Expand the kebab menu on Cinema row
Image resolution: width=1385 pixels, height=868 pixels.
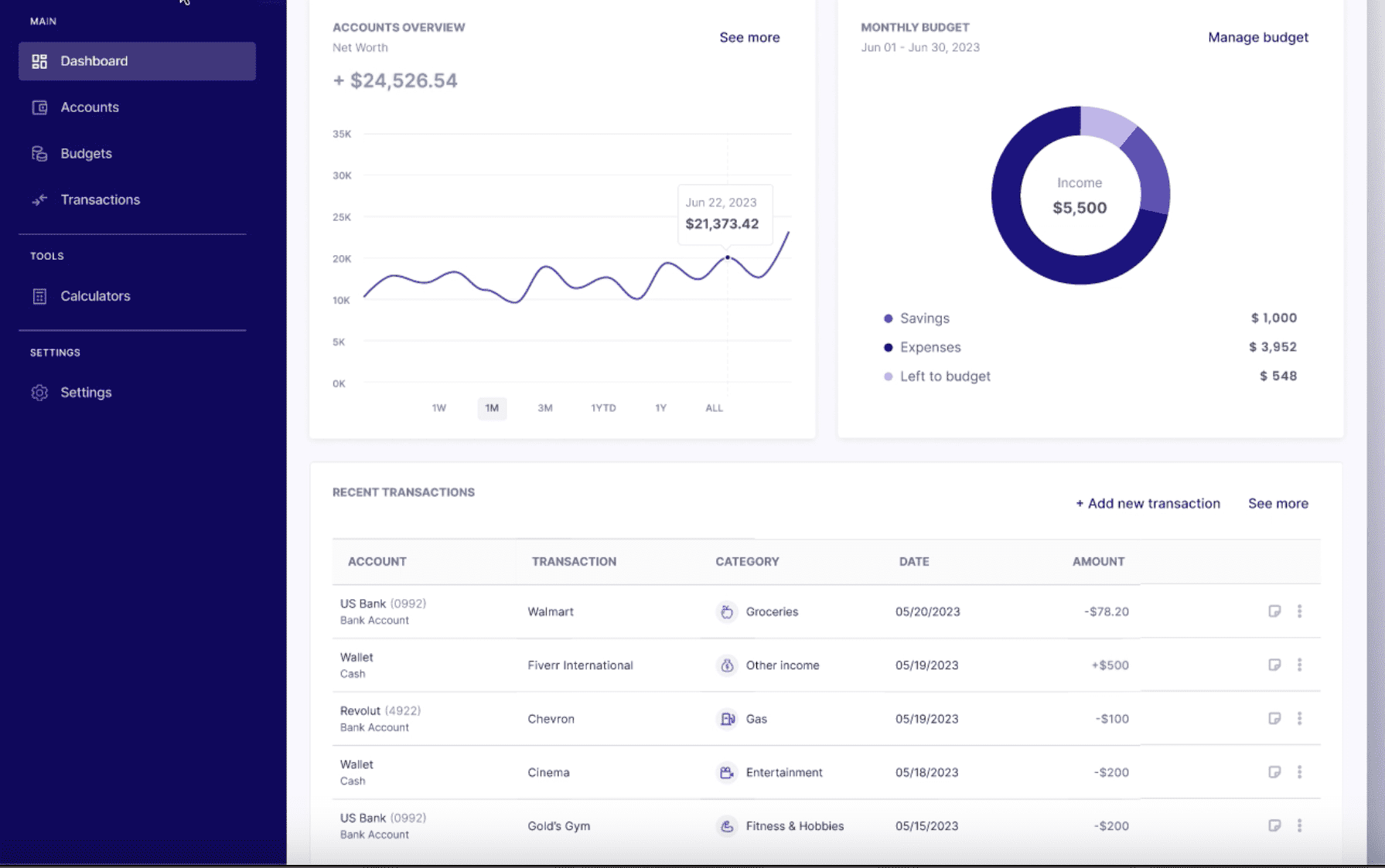[x=1299, y=772]
